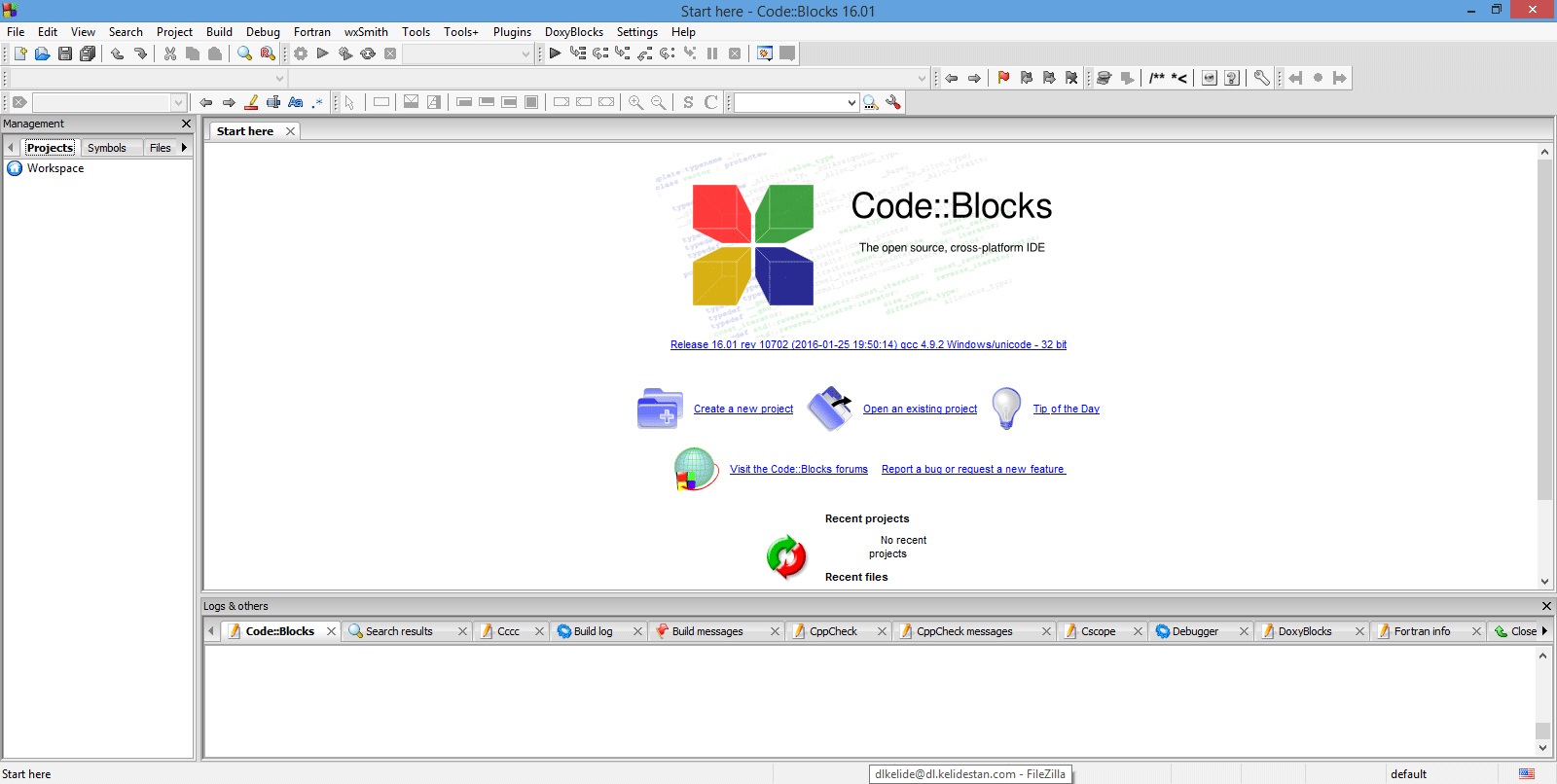Click the zoom in magnifier icon
This screenshot has width=1557, height=784.
click(x=635, y=102)
